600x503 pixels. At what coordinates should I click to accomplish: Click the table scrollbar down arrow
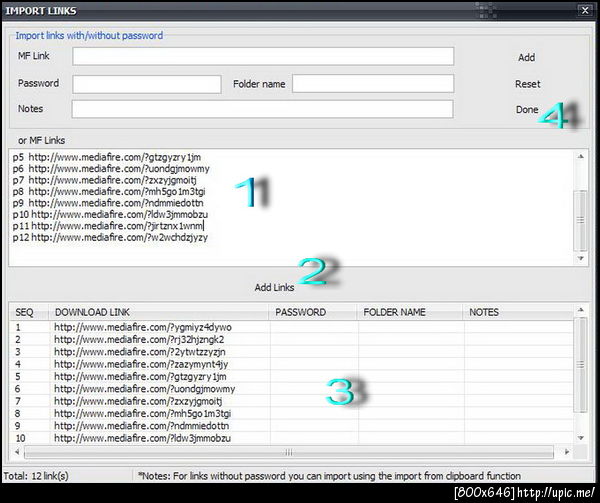580,438
